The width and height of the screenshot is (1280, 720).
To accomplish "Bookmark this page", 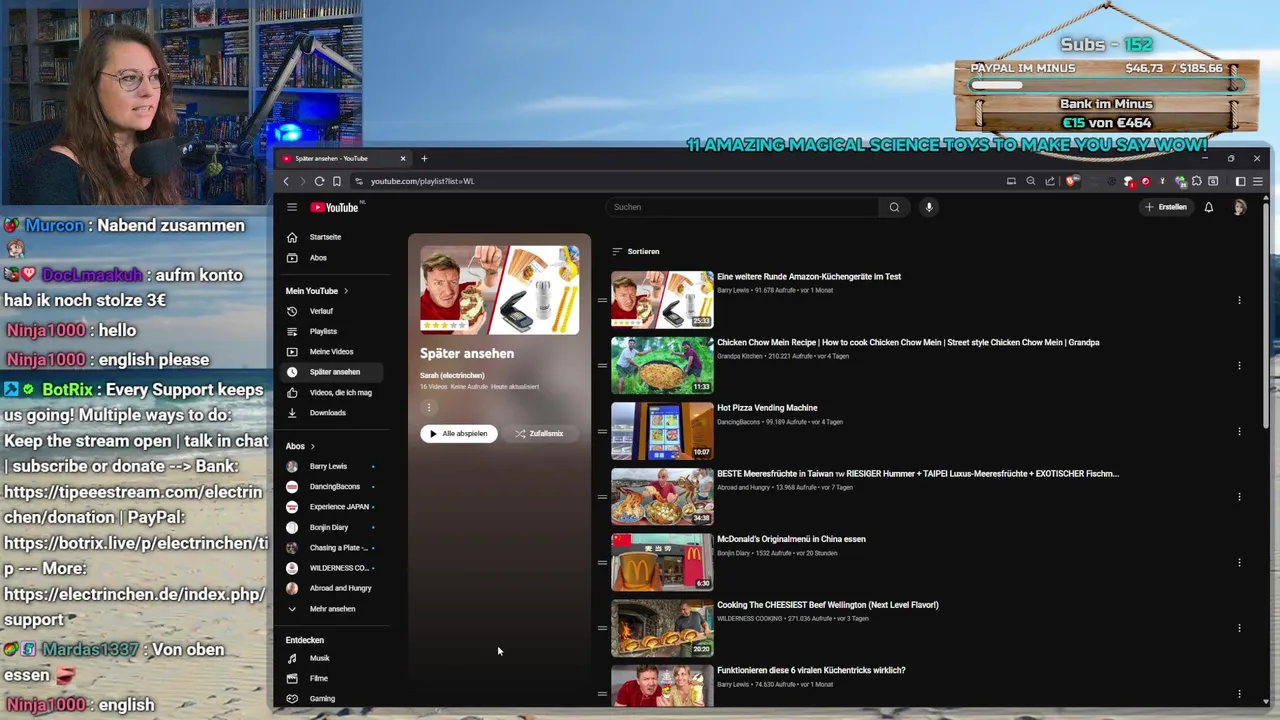I will pos(337,181).
